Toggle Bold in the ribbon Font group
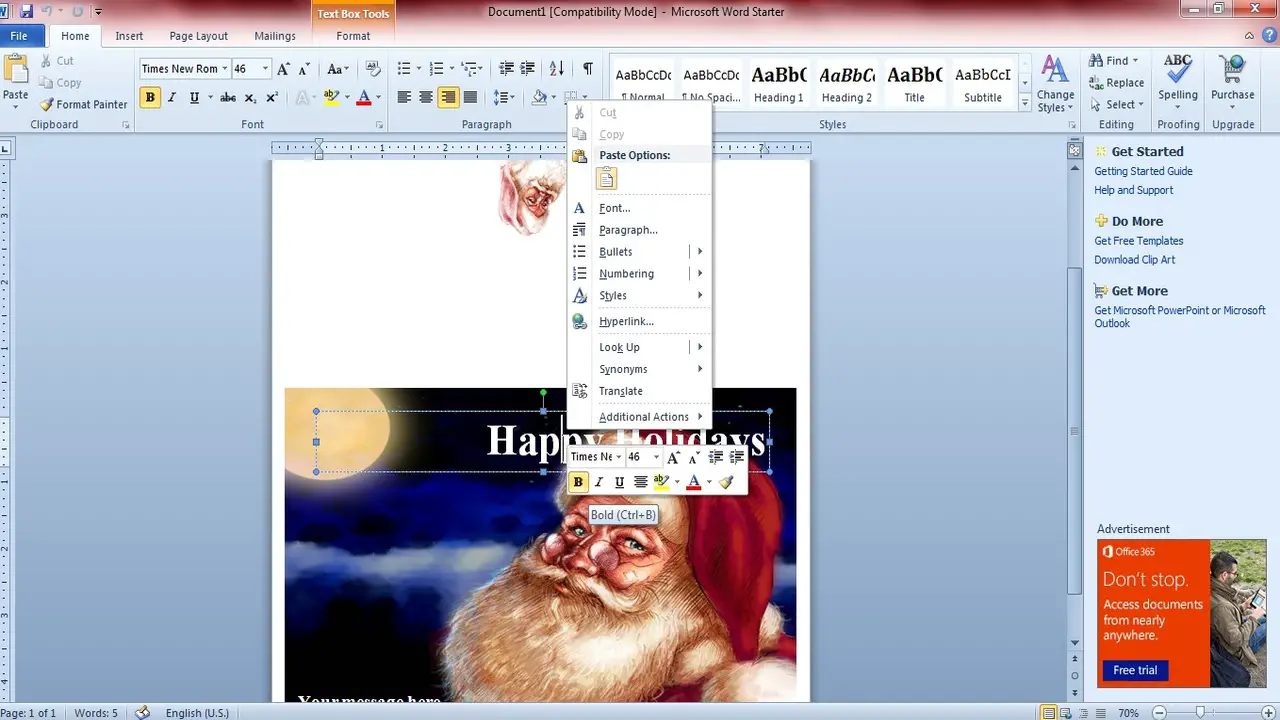 coord(150,97)
